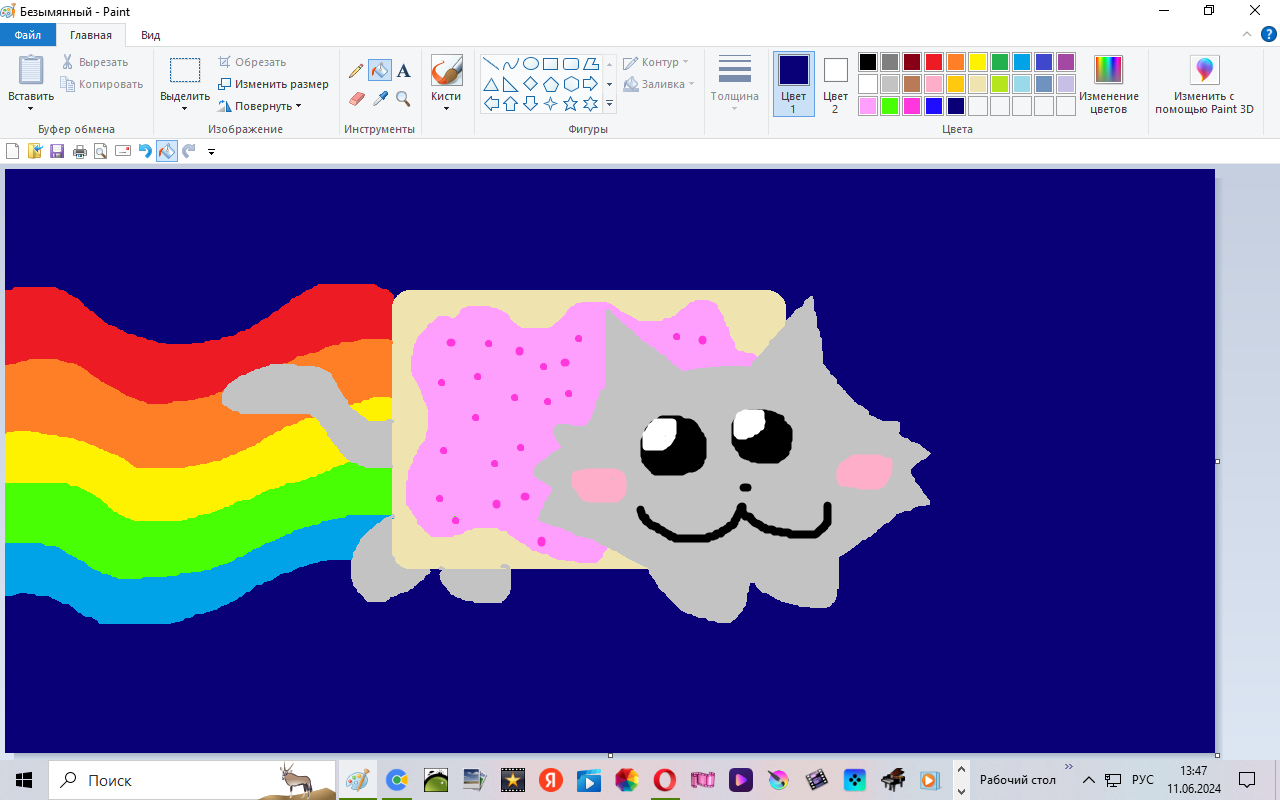Choose the Pentagon shape
The width and height of the screenshot is (1280, 800).
(550, 84)
